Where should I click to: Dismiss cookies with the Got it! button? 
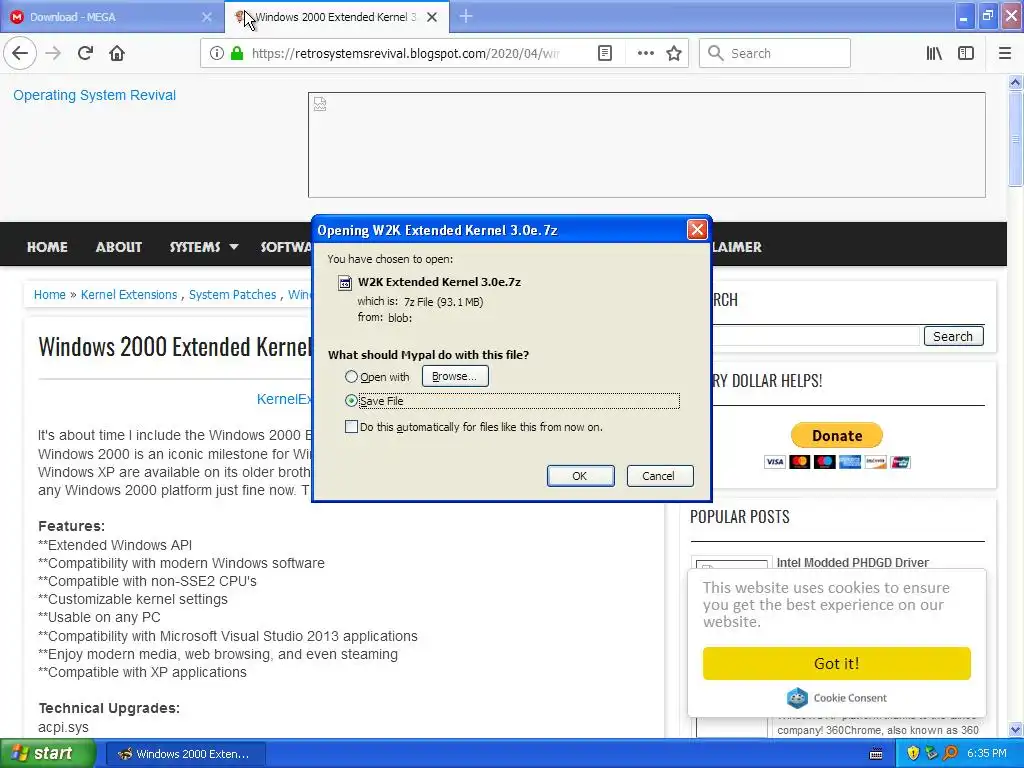tap(837, 664)
